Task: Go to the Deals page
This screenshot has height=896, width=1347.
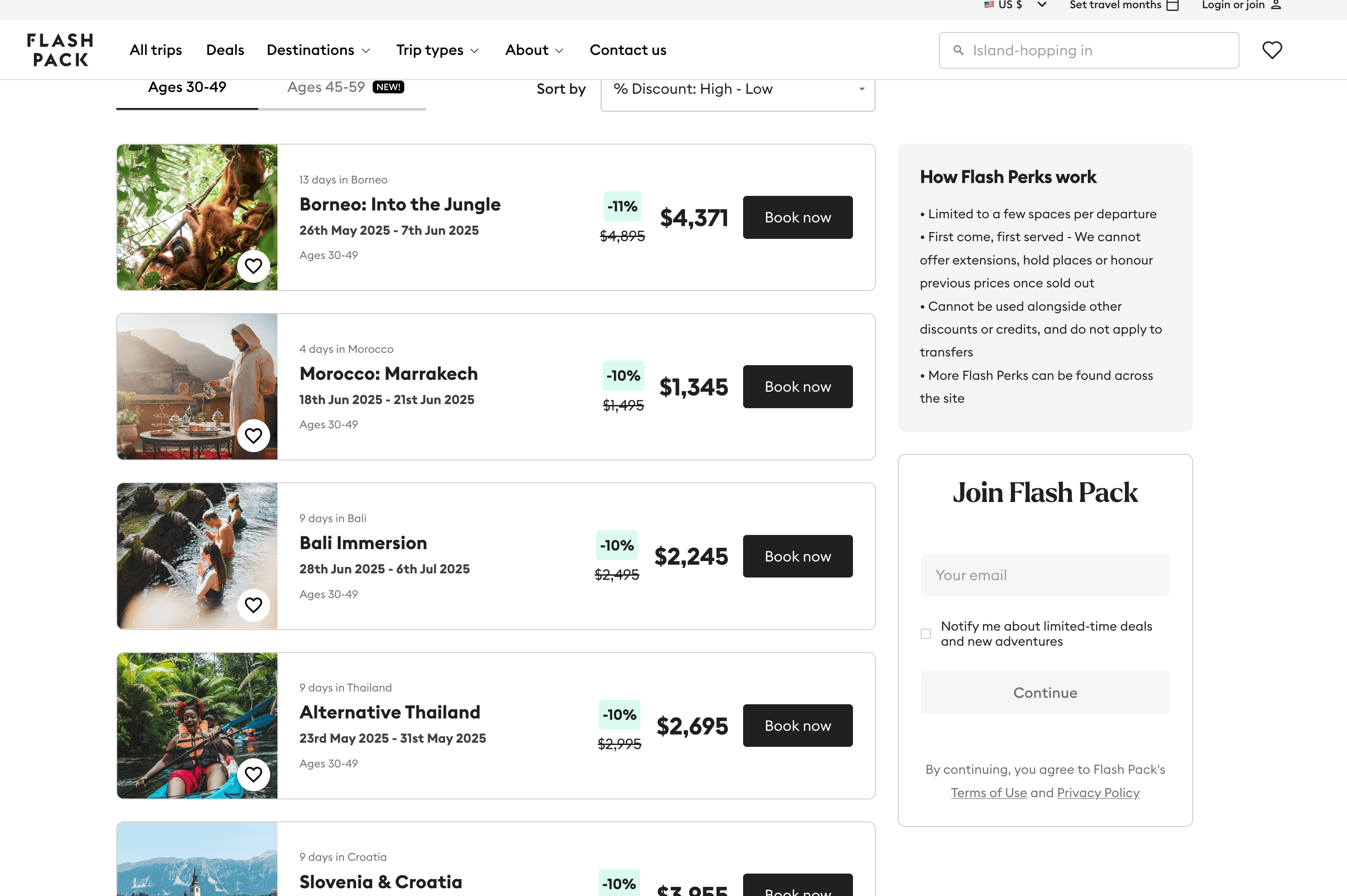Action: (225, 50)
